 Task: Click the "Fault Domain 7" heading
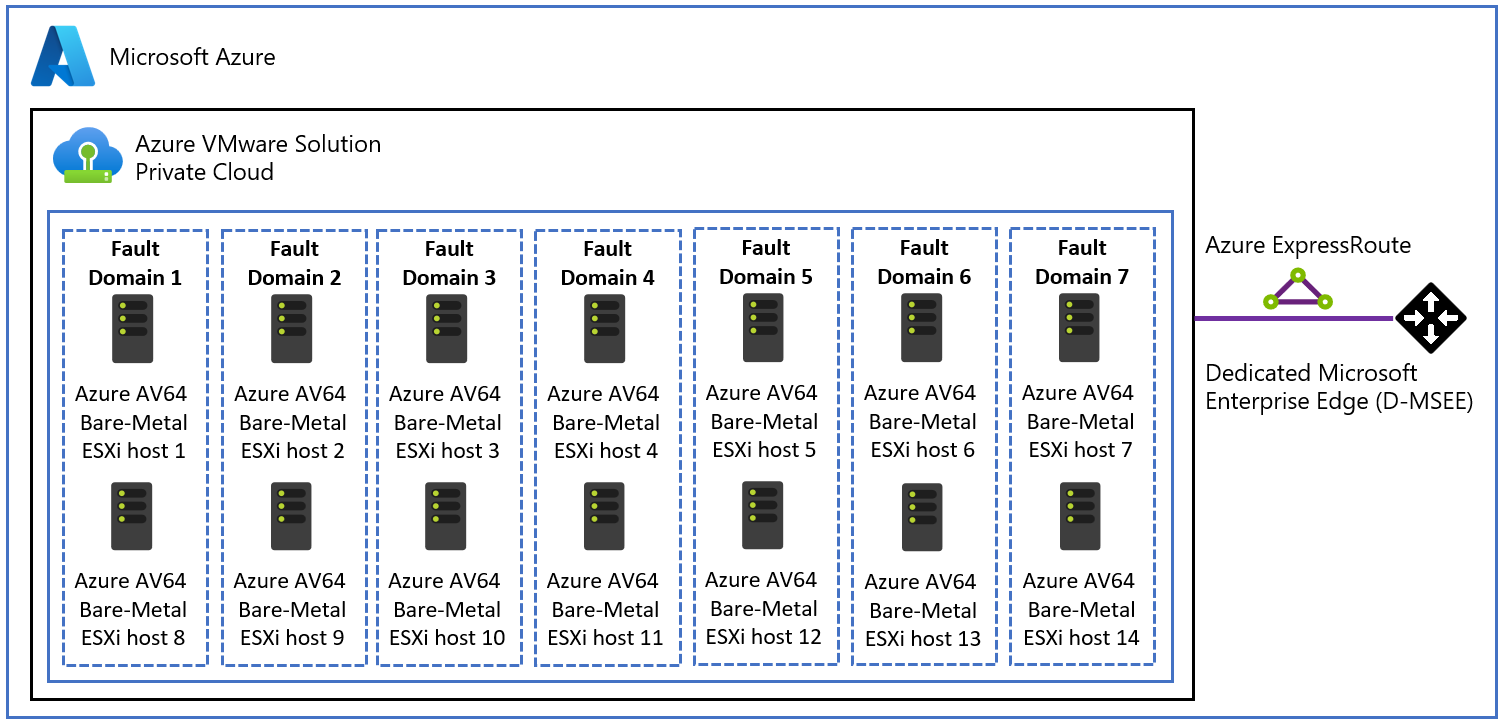[1082, 262]
